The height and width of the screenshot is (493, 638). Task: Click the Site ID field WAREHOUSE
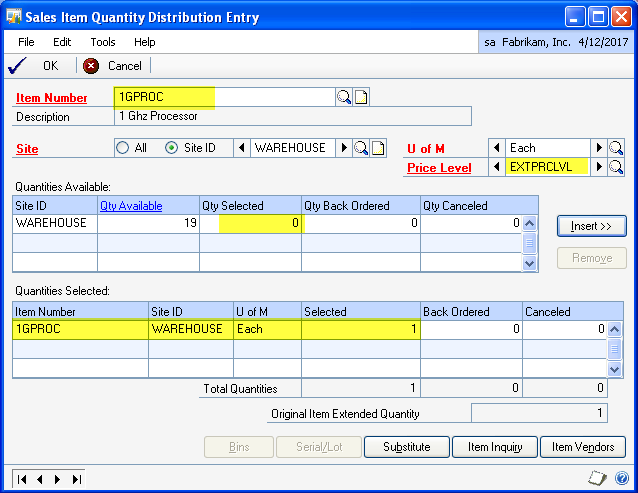point(293,148)
